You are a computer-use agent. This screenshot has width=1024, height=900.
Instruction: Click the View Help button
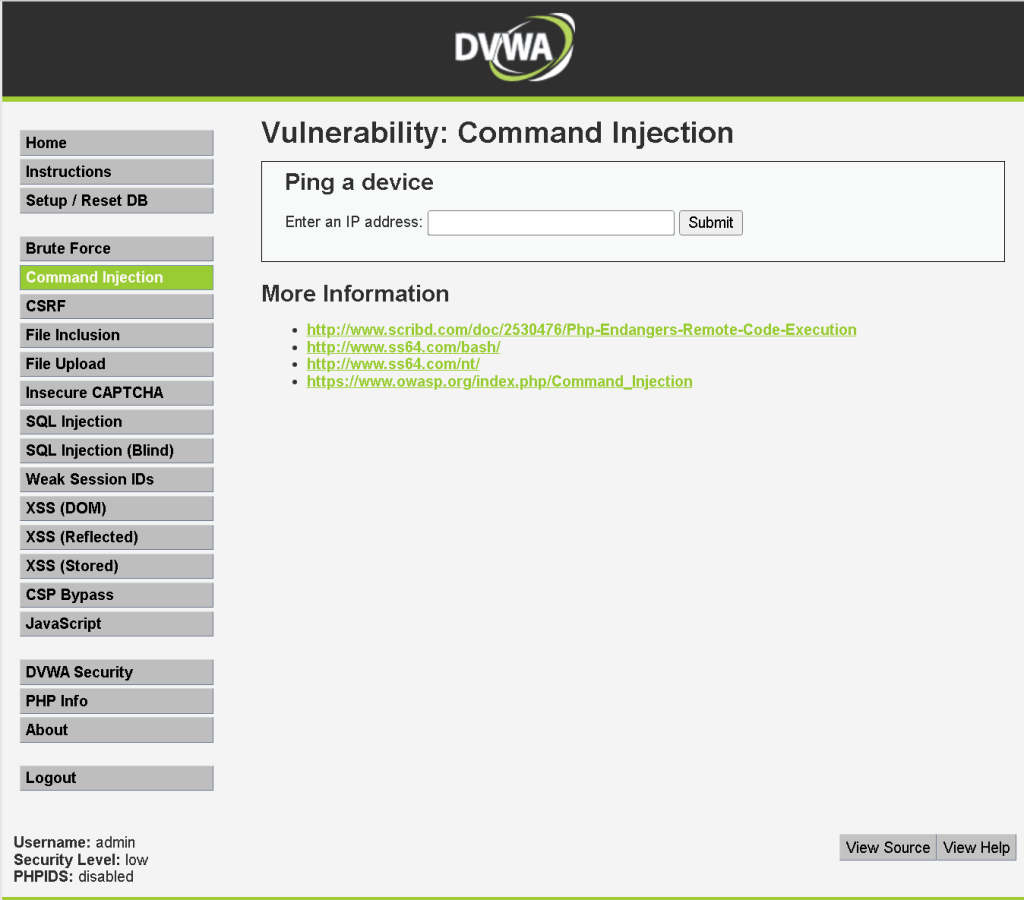click(x=976, y=848)
